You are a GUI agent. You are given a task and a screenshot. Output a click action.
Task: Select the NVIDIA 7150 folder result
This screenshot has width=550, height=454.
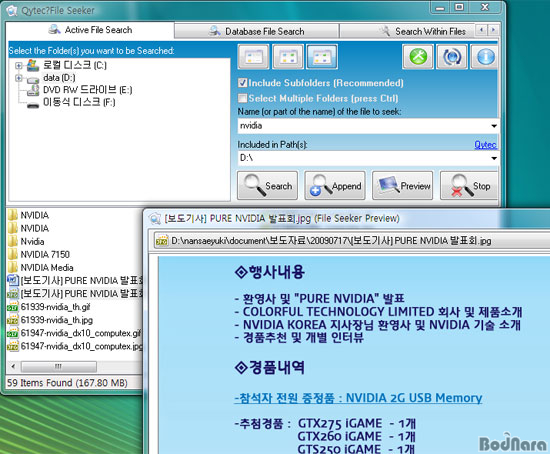point(45,254)
